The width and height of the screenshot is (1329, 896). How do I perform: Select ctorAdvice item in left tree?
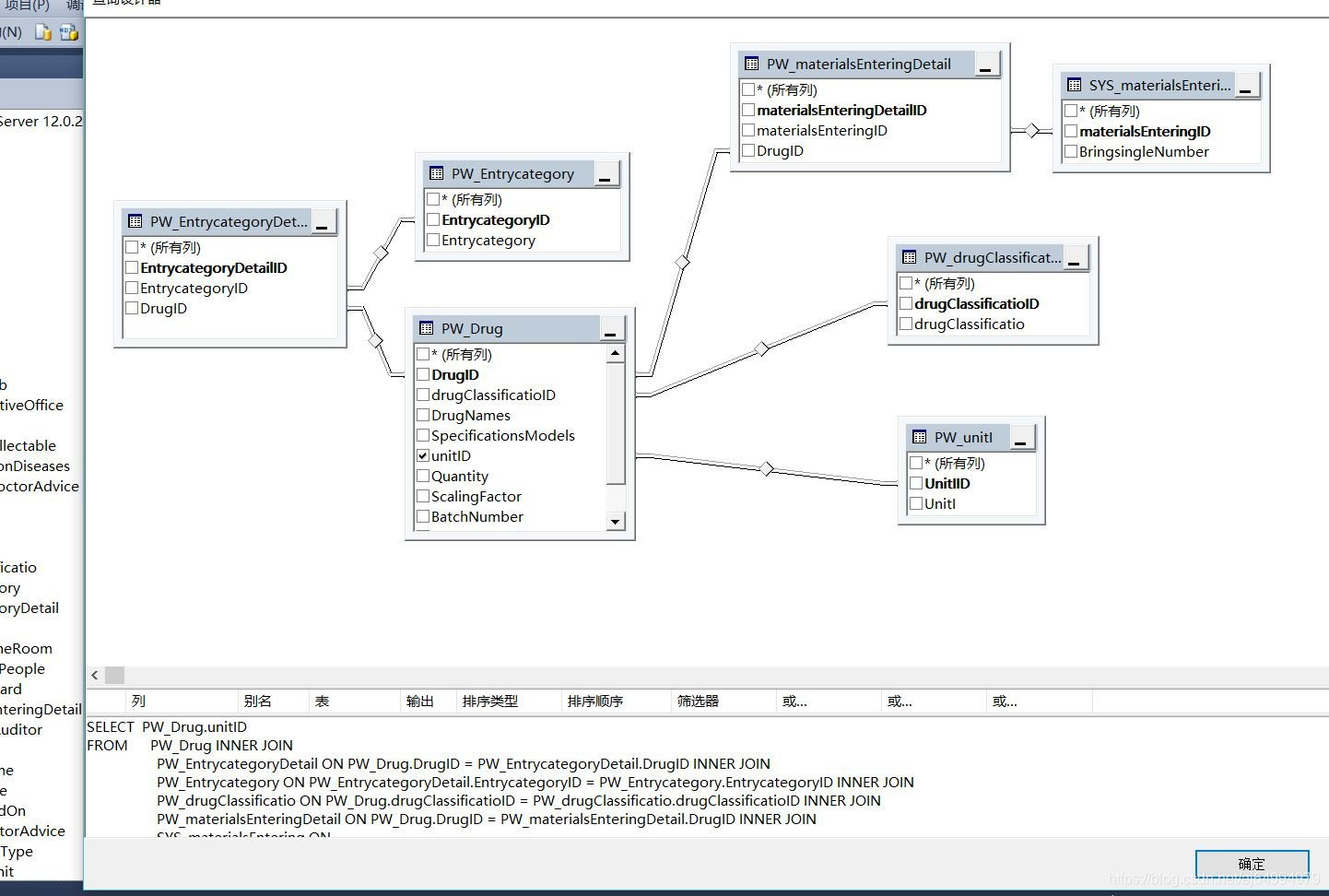(40, 486)
